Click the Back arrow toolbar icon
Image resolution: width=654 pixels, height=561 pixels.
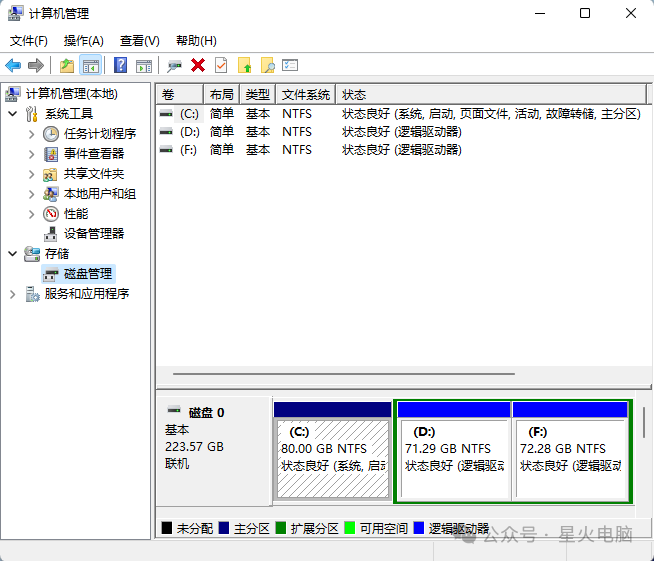(x=13, y=65)
